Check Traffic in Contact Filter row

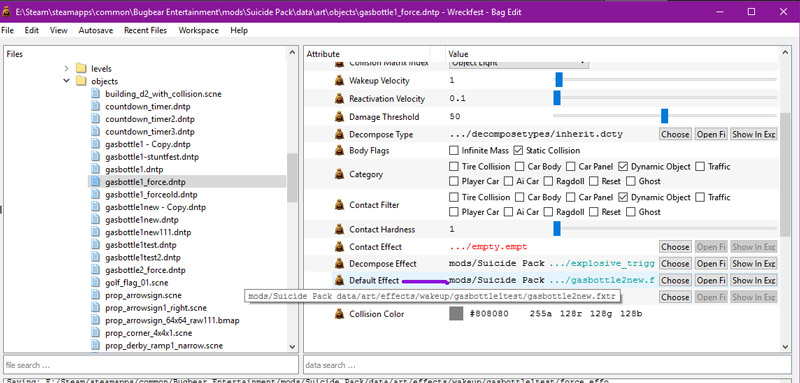tap(700, 197)
